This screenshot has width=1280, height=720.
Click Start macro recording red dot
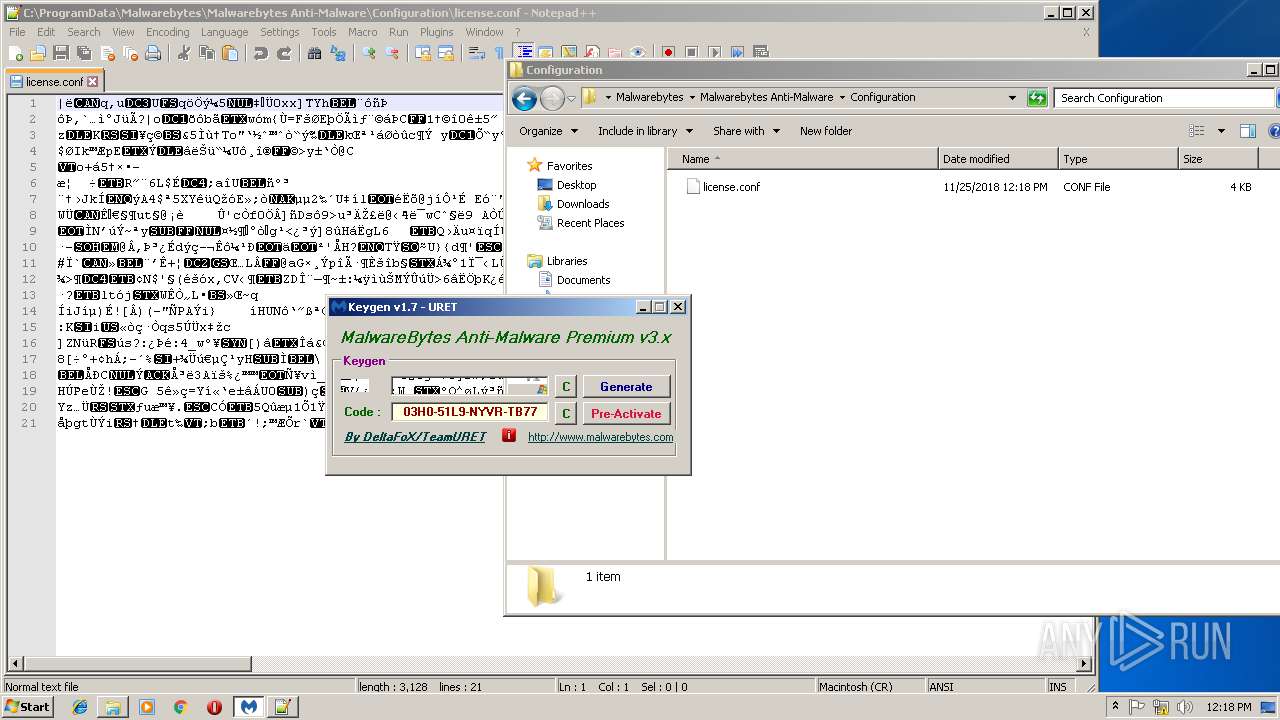pos(668,53)
